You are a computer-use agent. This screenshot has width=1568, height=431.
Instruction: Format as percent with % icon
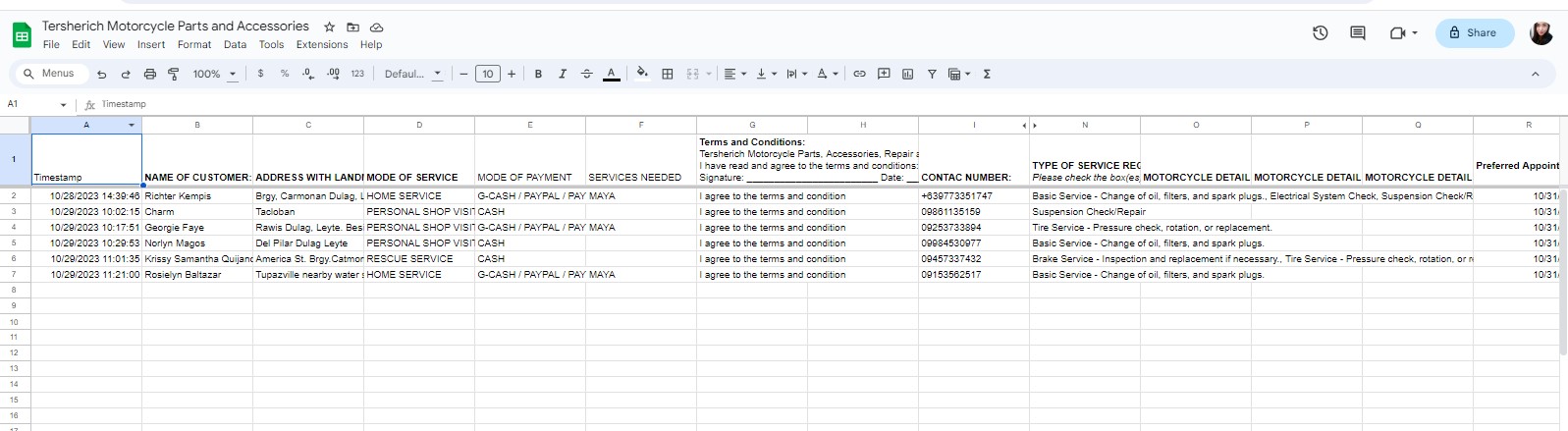click(285, 74)
